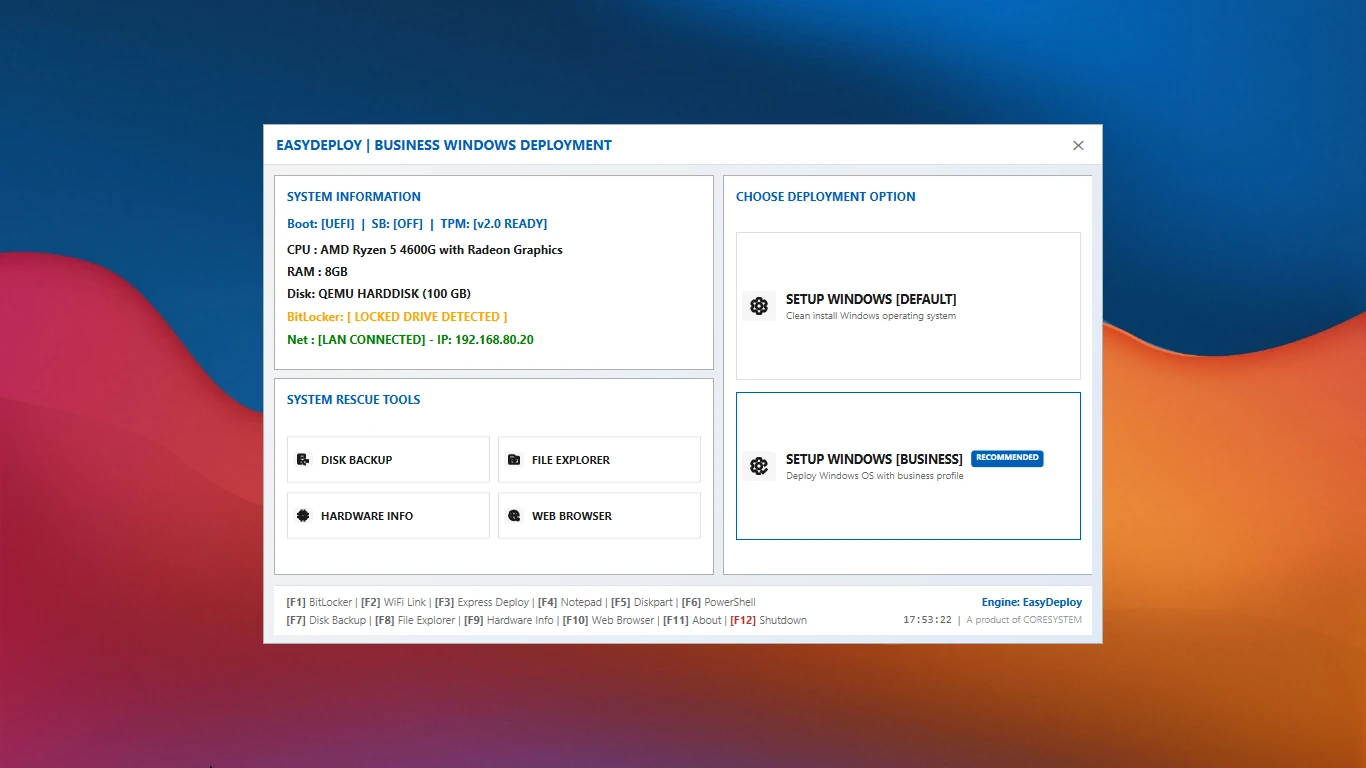1366x768 pixels.
Task: Click the SYSTEM RESCUE TOOLS heading
Action: (x=354, y=400)
